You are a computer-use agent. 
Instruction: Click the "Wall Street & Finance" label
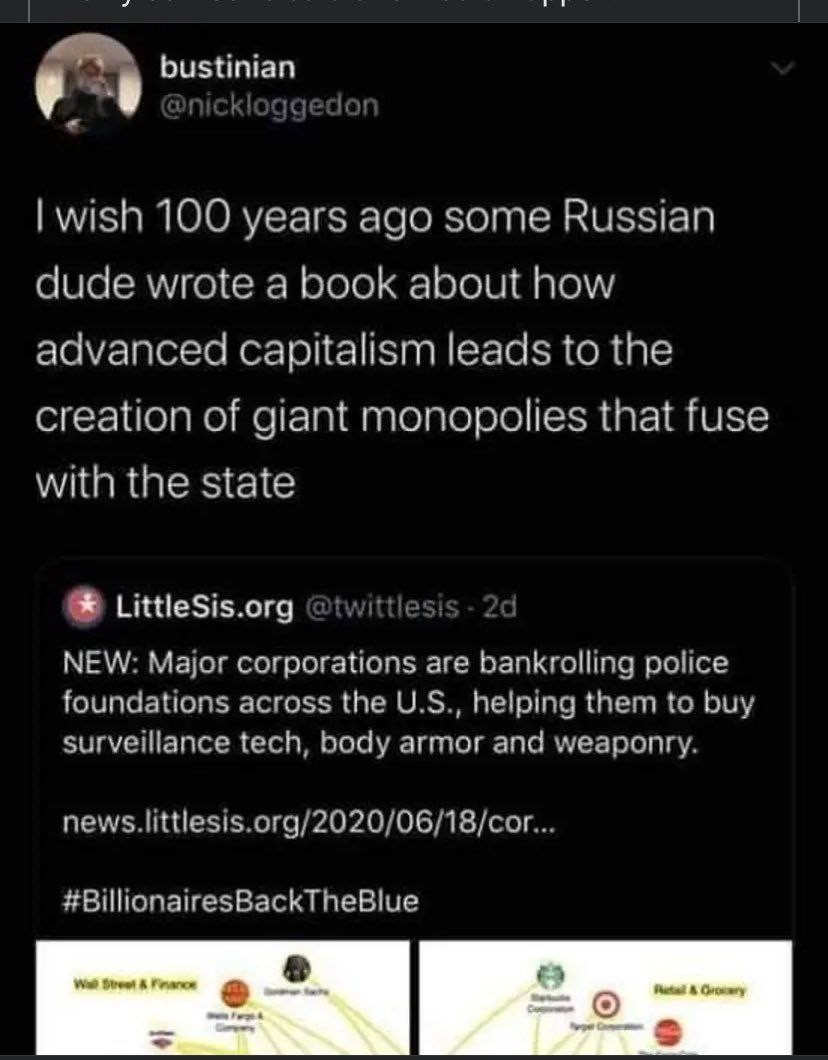136,985
